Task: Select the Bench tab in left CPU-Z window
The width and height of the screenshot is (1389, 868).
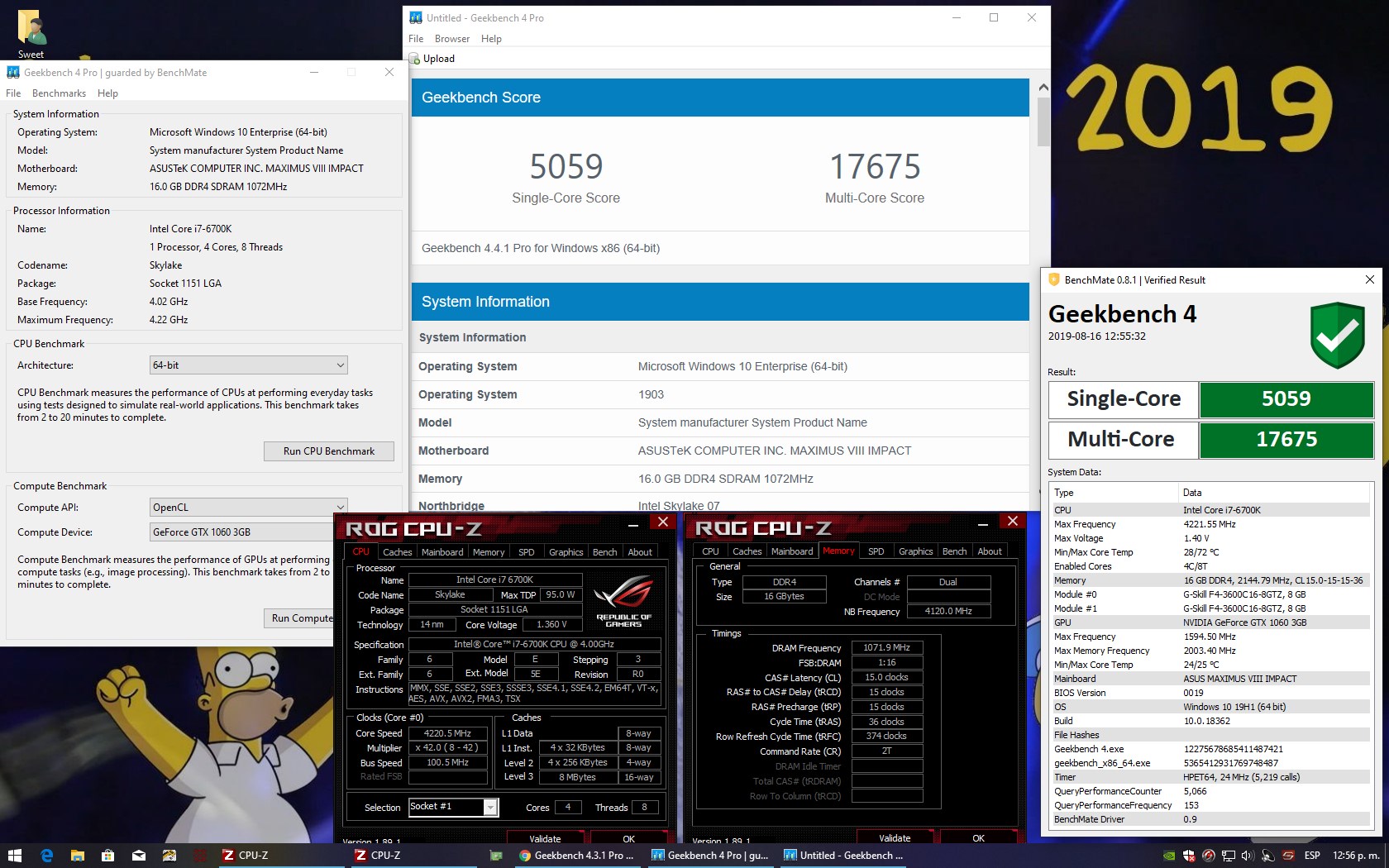Action: click(604, 552)
